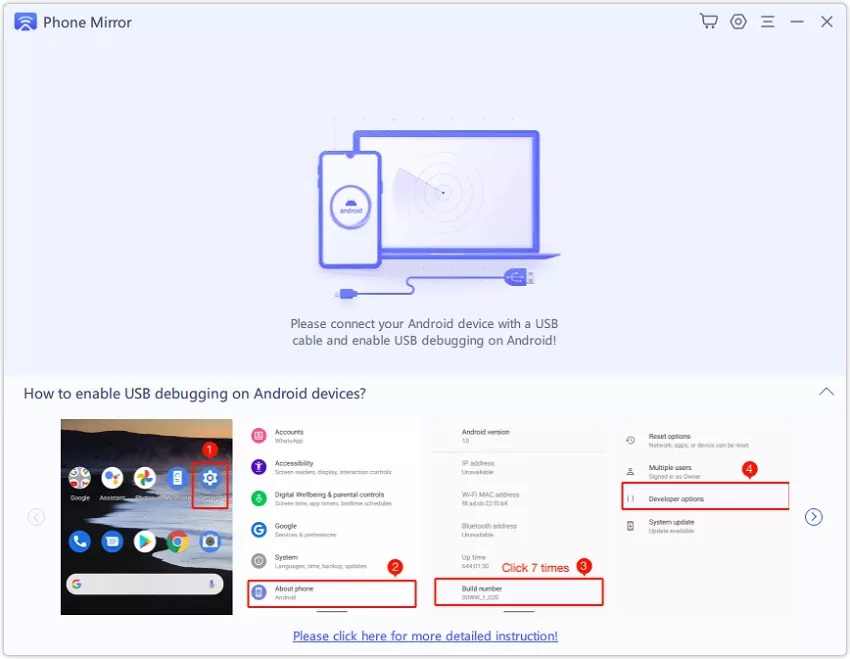Minimize the Phone Mirror window

coord(796,22)
